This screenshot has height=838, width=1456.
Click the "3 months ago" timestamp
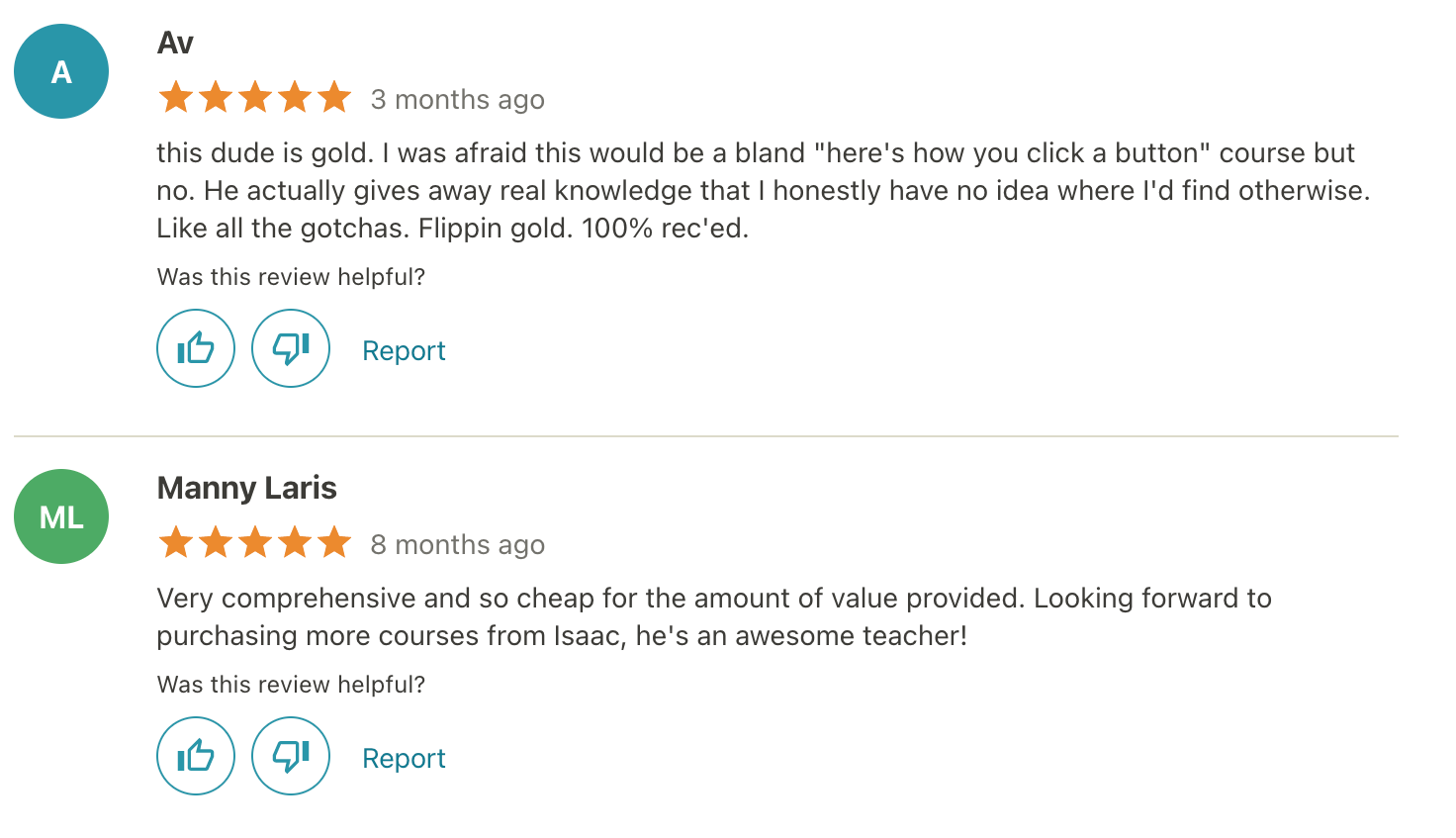coord(457,100)
